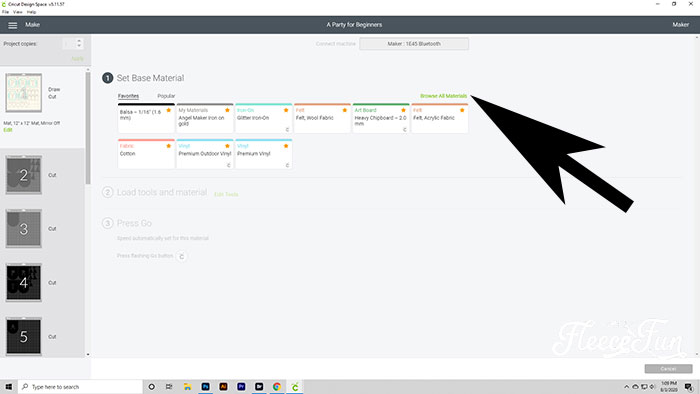Click the Type here to search box

[80, 387]
